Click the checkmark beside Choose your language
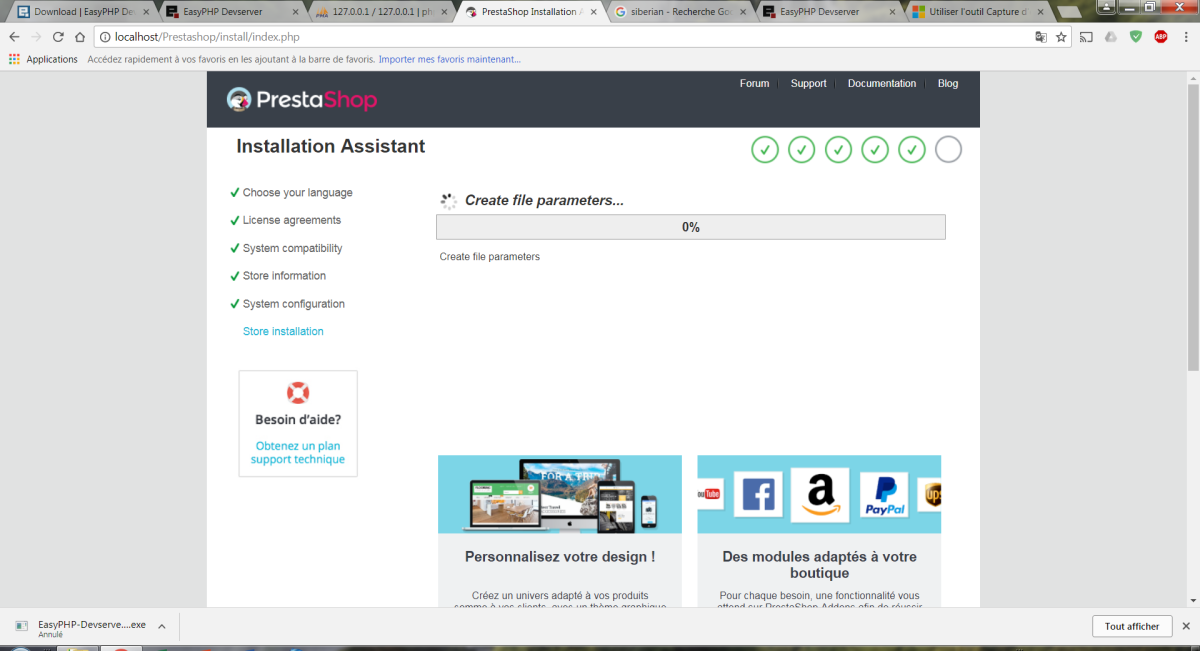The height and width of the screenshot is (651, 1200). click(x=234, y=193)
